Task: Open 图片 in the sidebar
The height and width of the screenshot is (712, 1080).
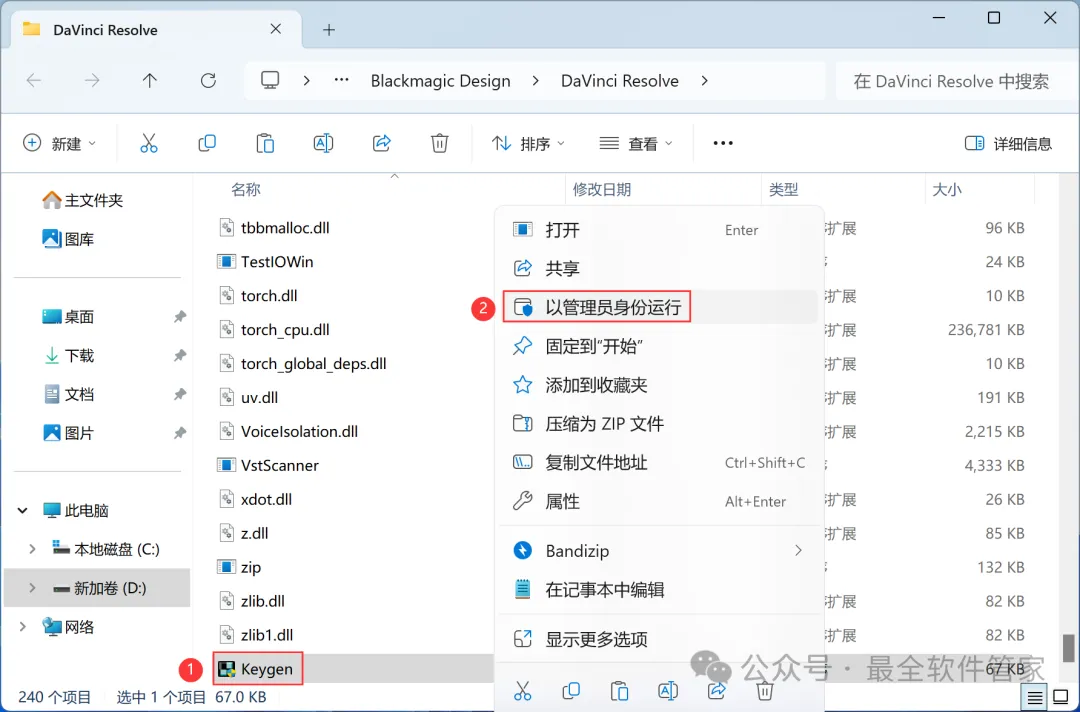Action: 68,433
